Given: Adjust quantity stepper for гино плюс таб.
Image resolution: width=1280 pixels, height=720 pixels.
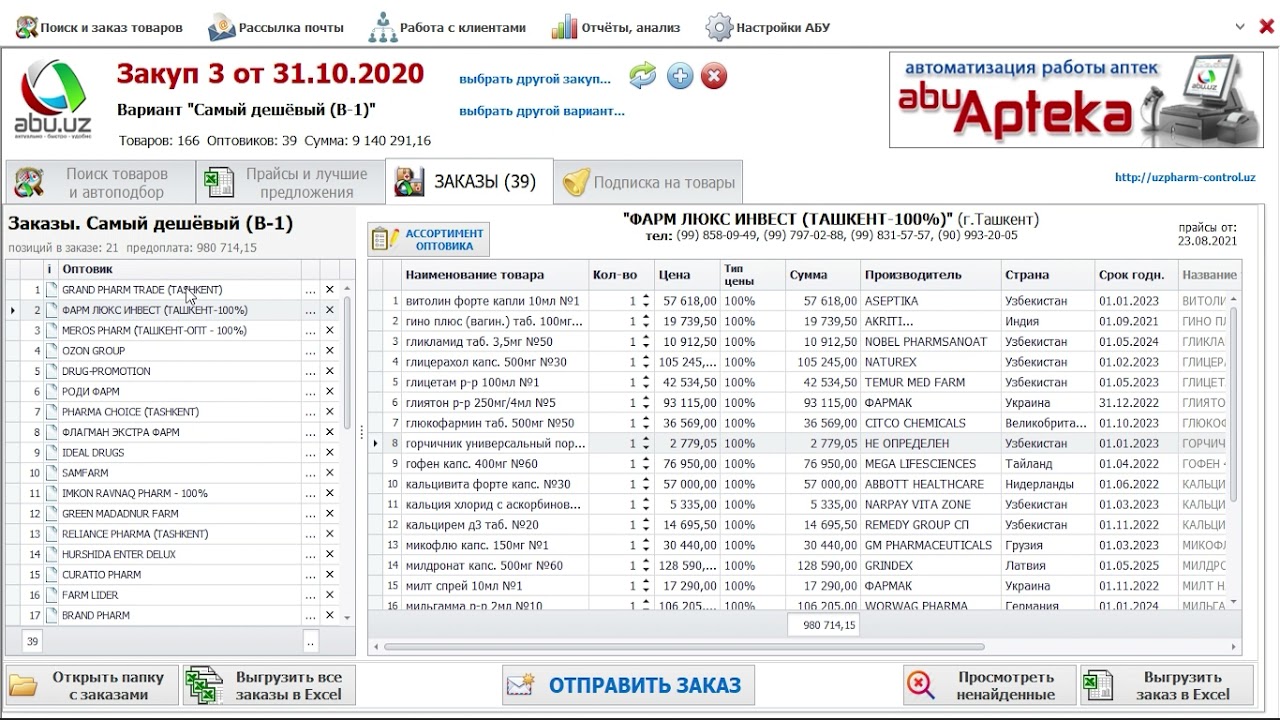Looking at the screenshot, I should click(x=645, y=321).
